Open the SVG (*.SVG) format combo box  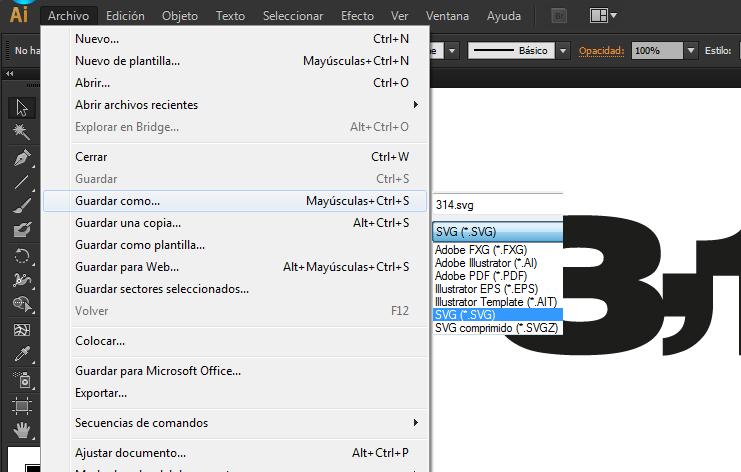tap(498, 232)
